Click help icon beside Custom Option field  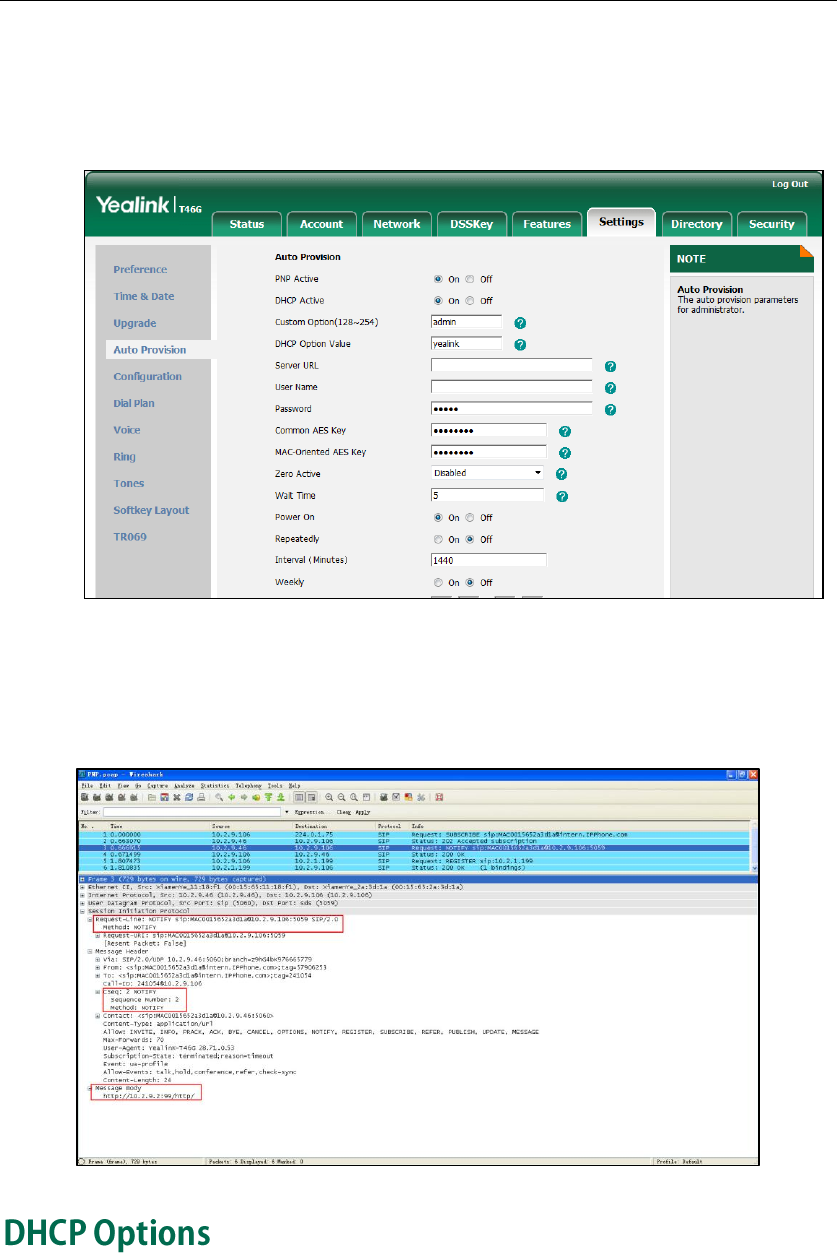tap(520, 323)
